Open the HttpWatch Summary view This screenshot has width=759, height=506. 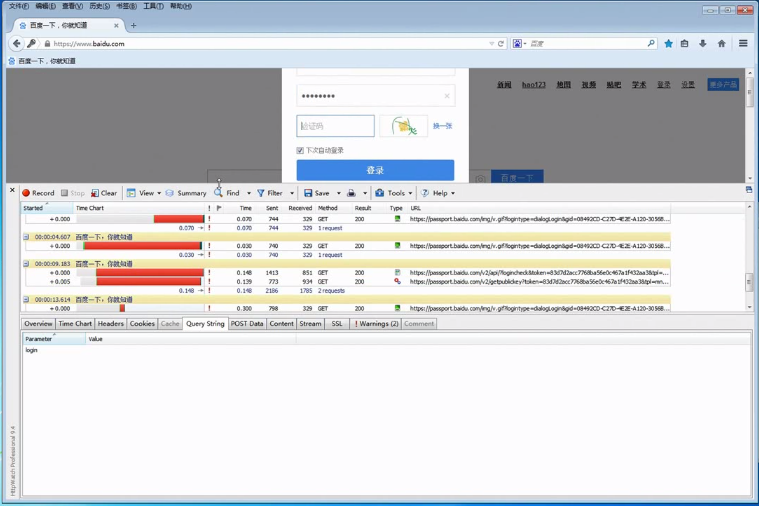coord(186,193)
